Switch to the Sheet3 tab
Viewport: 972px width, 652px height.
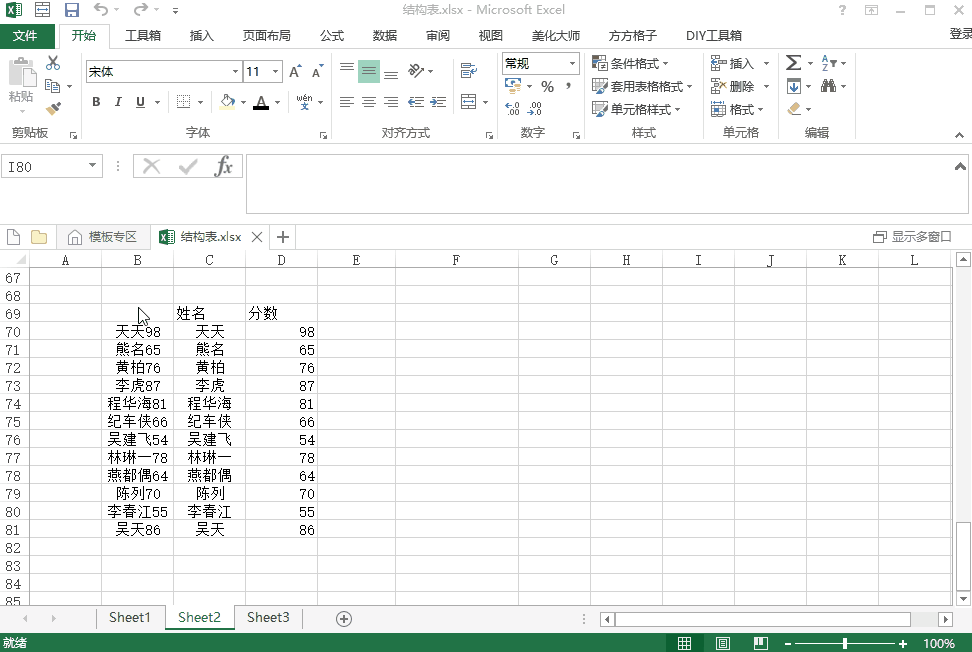267,617
